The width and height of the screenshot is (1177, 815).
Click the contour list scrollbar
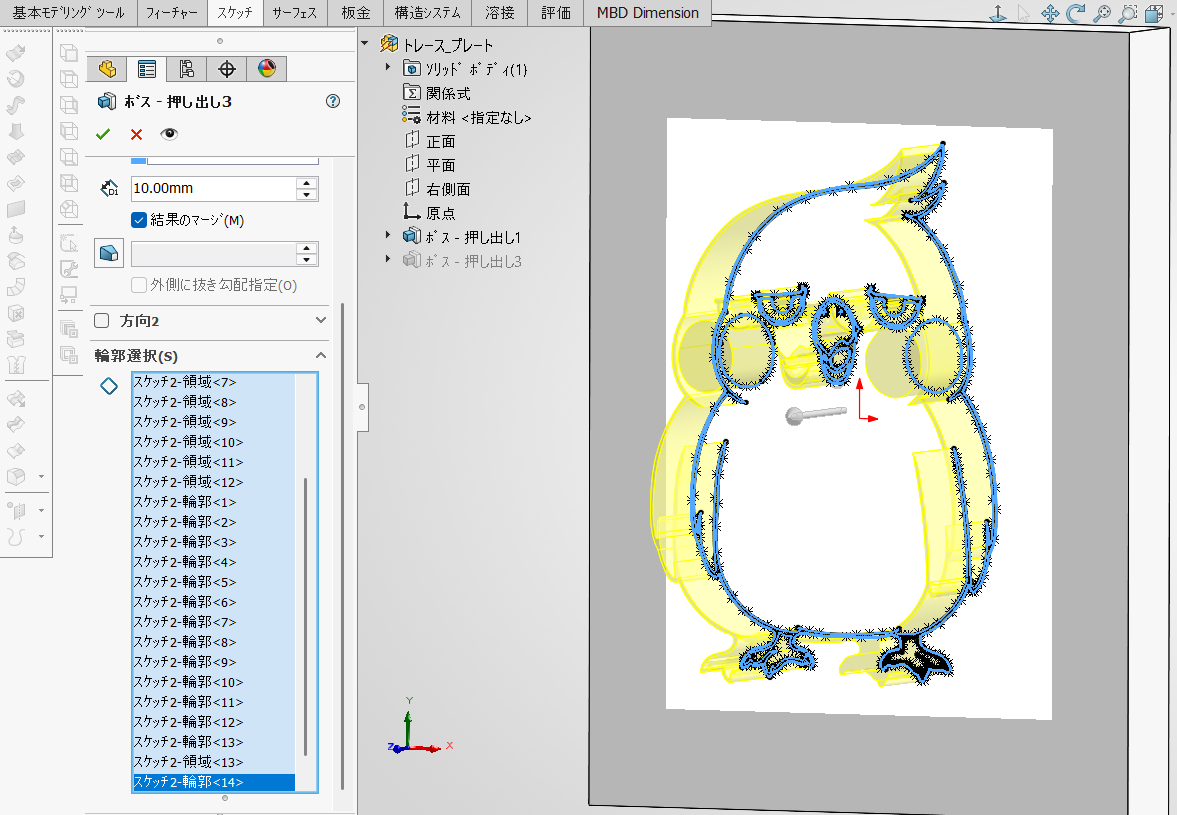click(306, 615)
